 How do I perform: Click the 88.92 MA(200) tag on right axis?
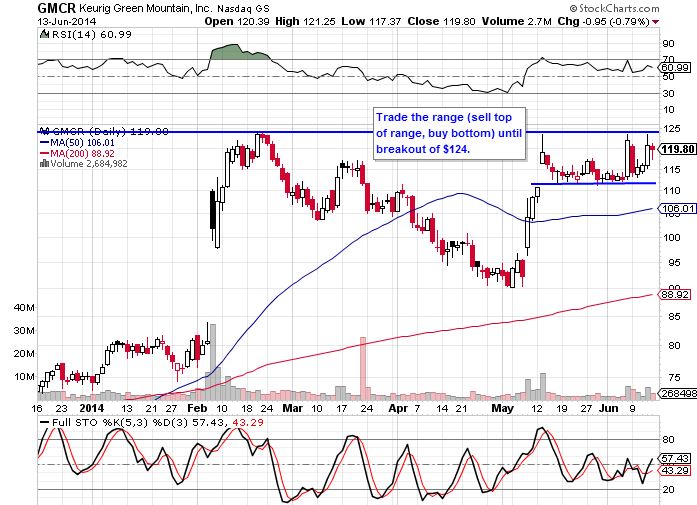tap(676, 294)
